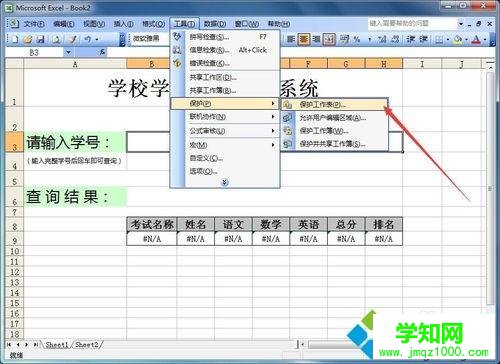The width and height of the screenshot is (500, 364).
Task: Select column A header
Action: pos(75,64)
